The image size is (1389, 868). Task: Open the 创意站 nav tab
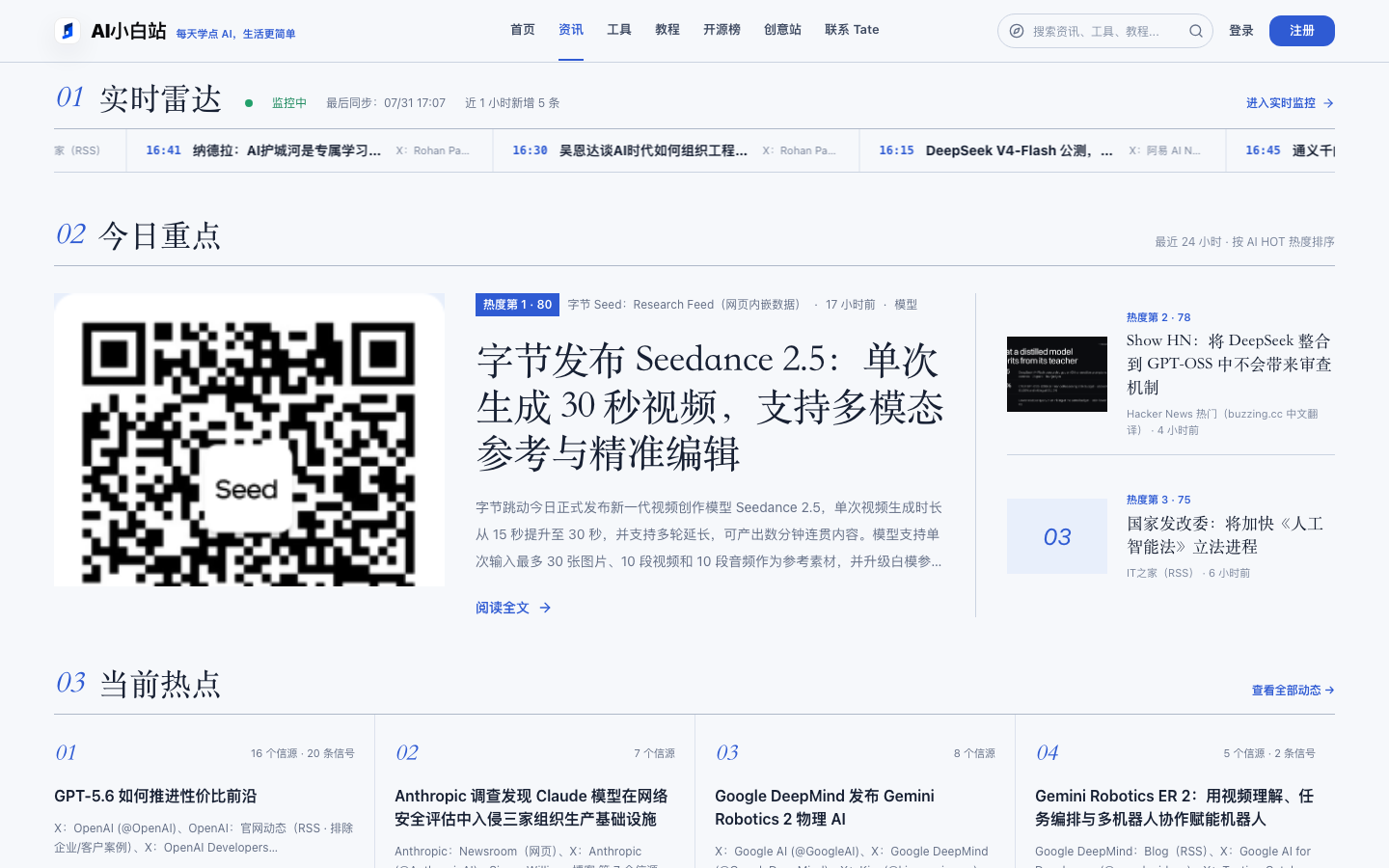(782, 30)
